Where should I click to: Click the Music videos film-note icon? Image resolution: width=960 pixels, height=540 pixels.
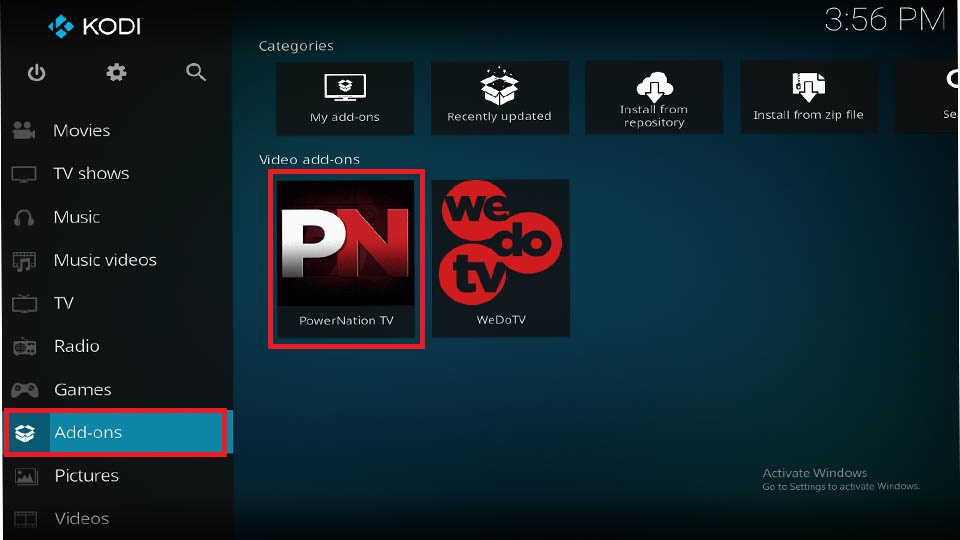pos(24,261)
